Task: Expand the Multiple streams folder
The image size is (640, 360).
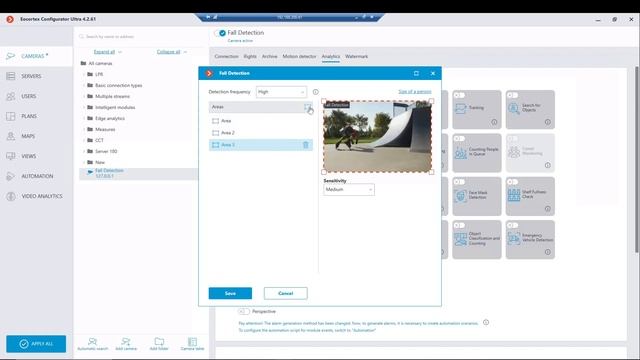Action: [x=84, y=96]
